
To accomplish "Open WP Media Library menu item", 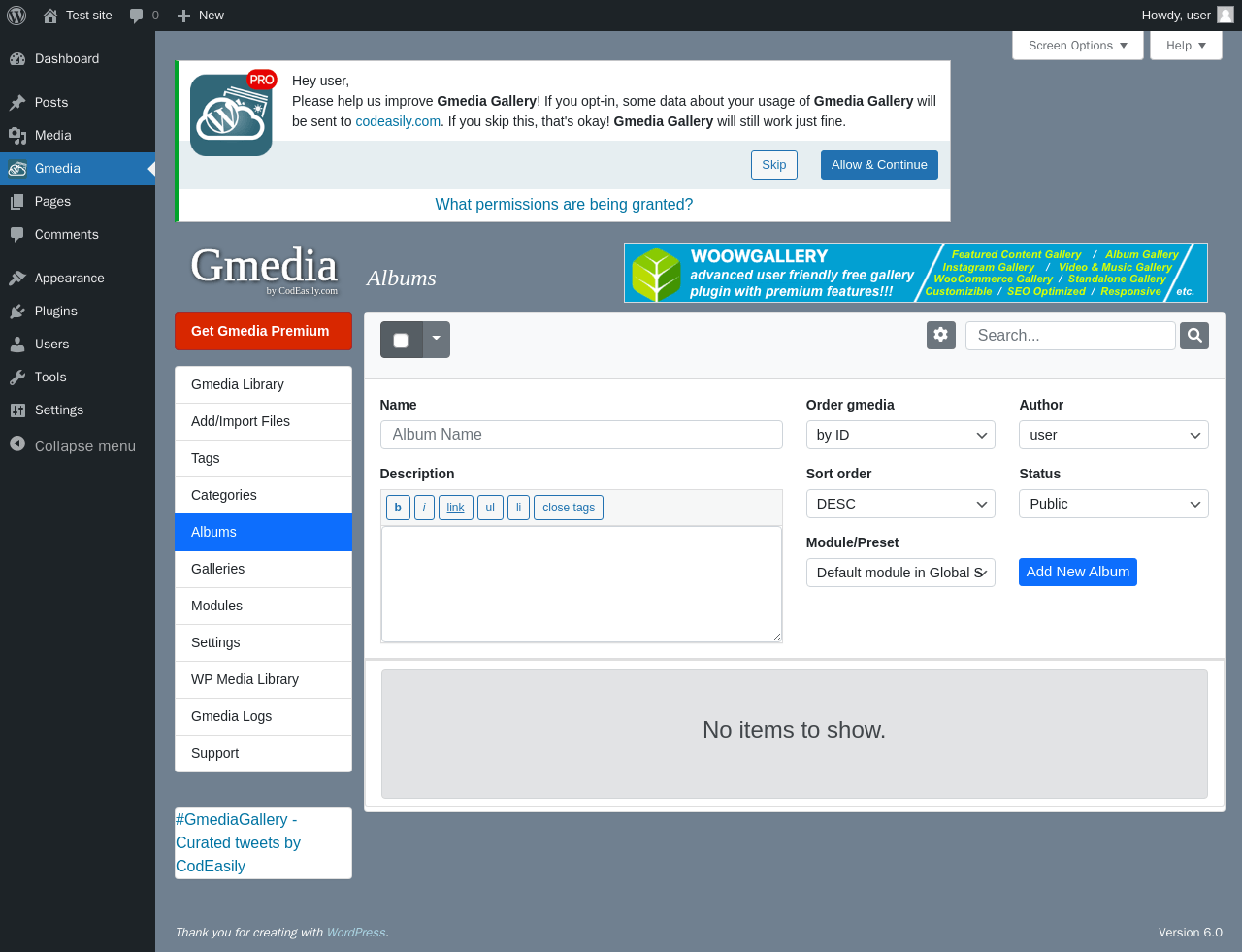I will [x=263, y=679].
